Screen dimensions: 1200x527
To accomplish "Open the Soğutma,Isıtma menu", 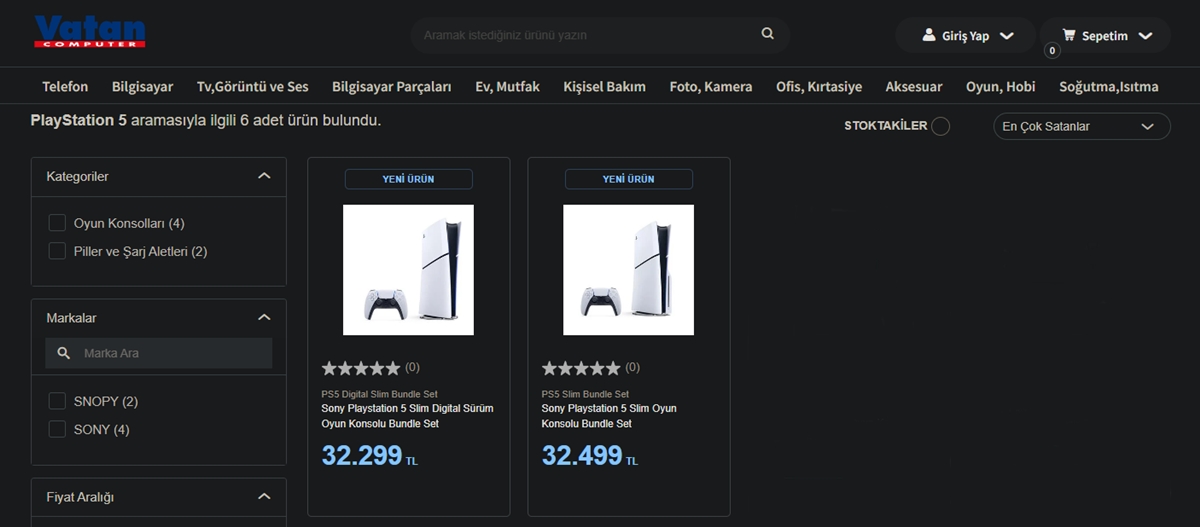I will pyautogui.click(x=1109, y=87).
